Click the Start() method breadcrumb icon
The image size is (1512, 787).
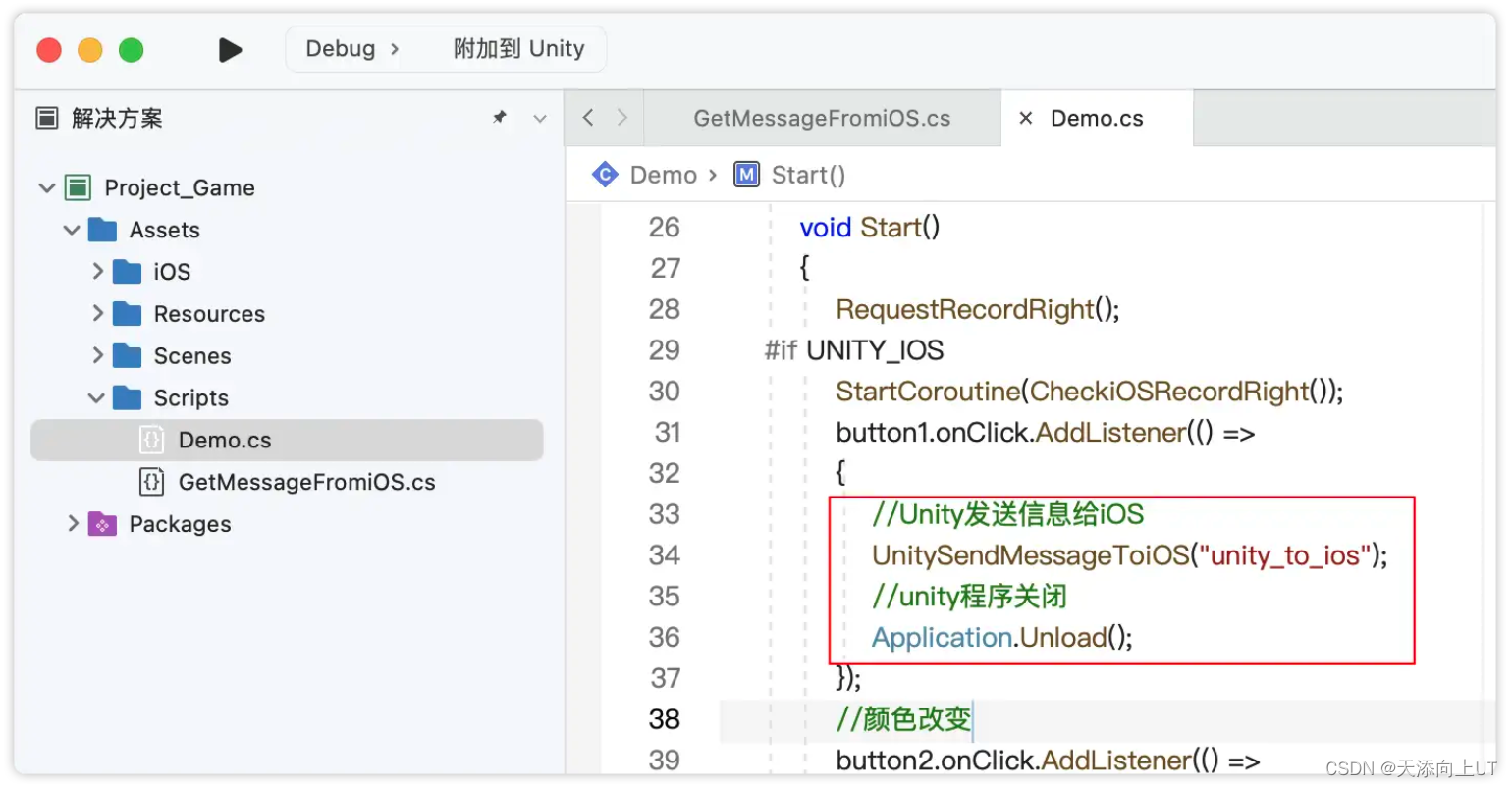746,175
